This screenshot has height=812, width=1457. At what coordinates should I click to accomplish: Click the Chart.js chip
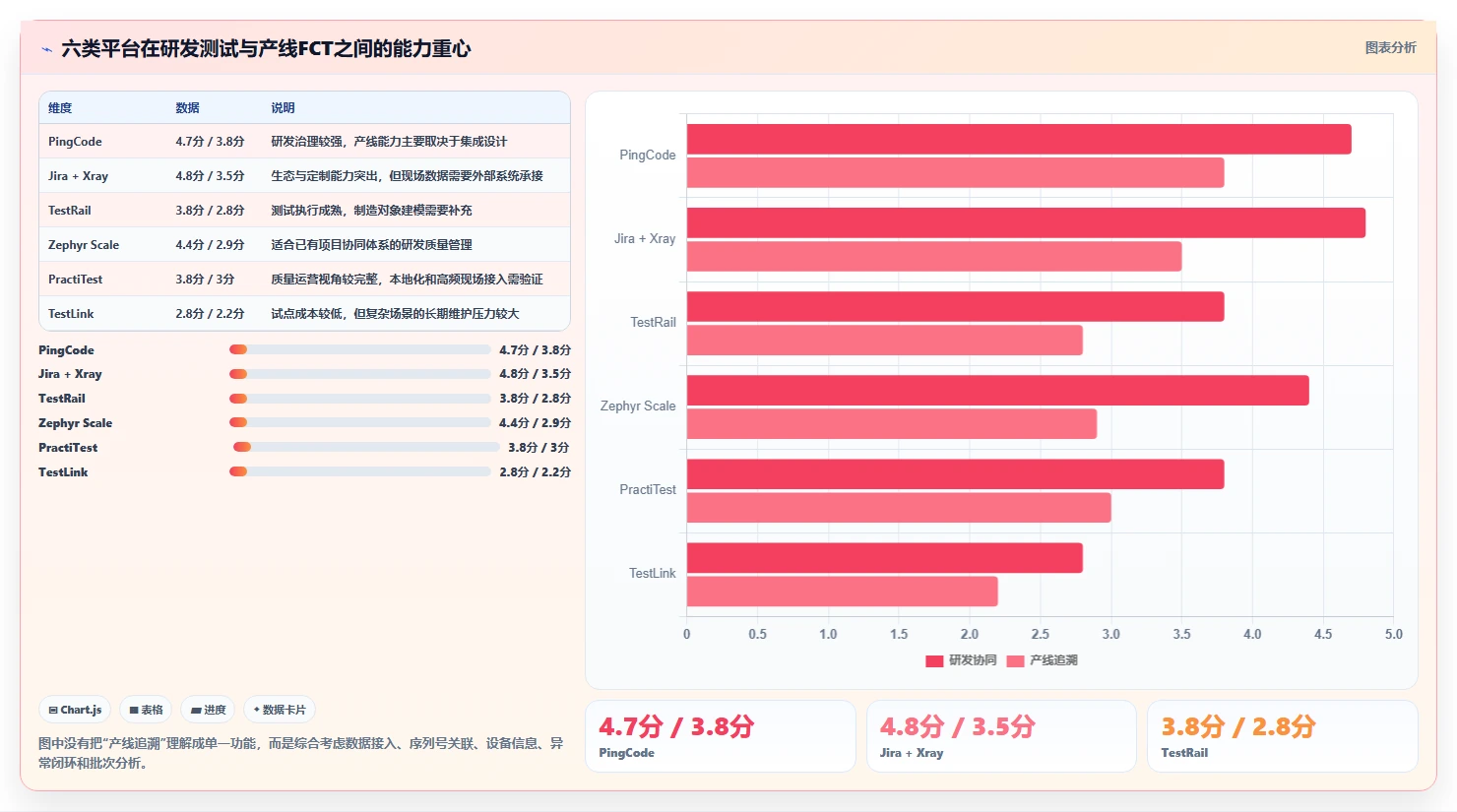[76, 710]
